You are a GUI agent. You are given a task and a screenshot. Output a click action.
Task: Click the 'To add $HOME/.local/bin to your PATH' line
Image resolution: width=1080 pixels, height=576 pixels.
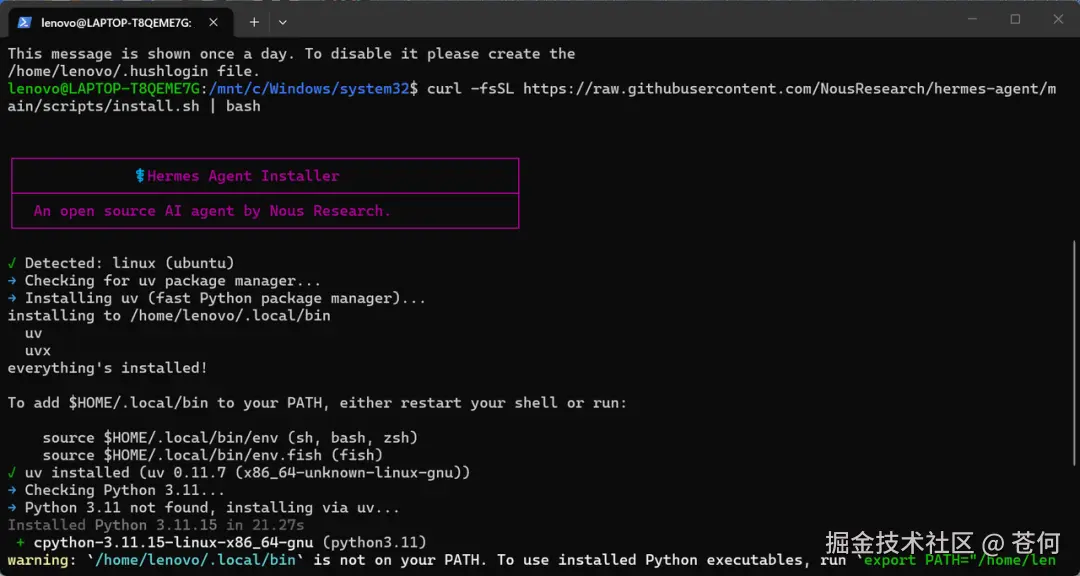318,403
